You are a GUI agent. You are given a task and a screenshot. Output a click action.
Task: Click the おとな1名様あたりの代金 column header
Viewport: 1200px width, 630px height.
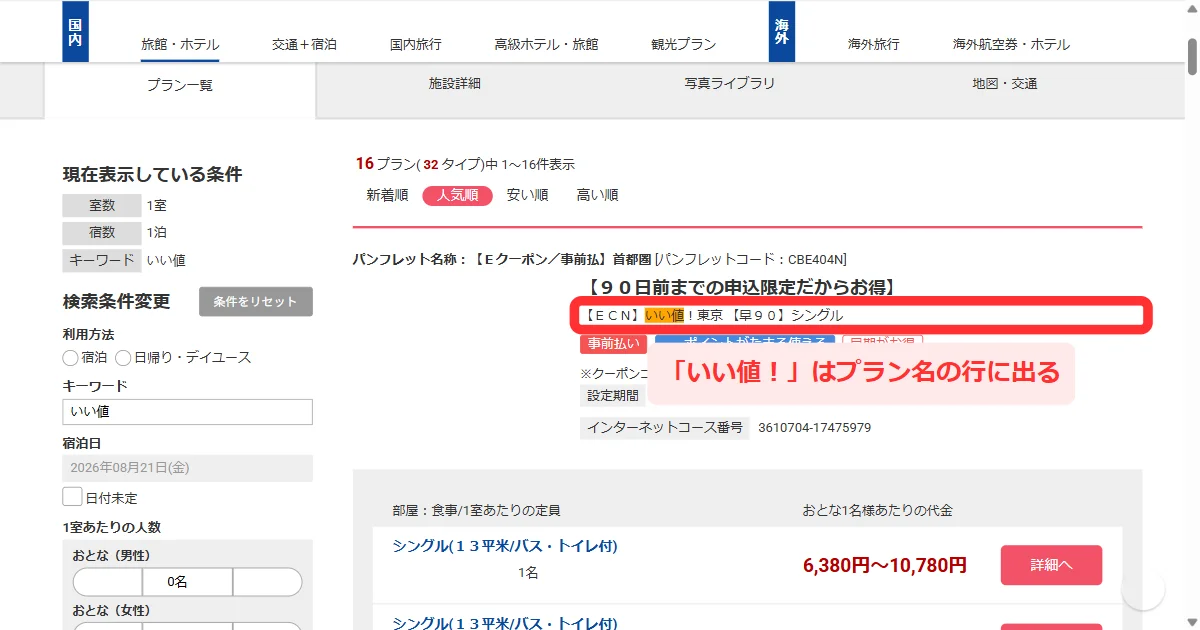point(877,510)
